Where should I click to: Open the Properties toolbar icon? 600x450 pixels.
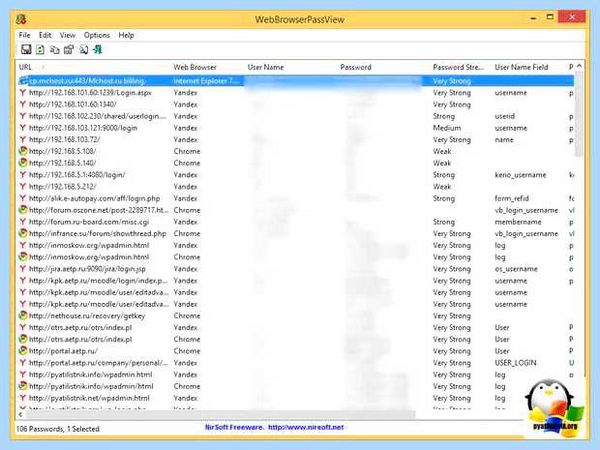pos(69,49)
